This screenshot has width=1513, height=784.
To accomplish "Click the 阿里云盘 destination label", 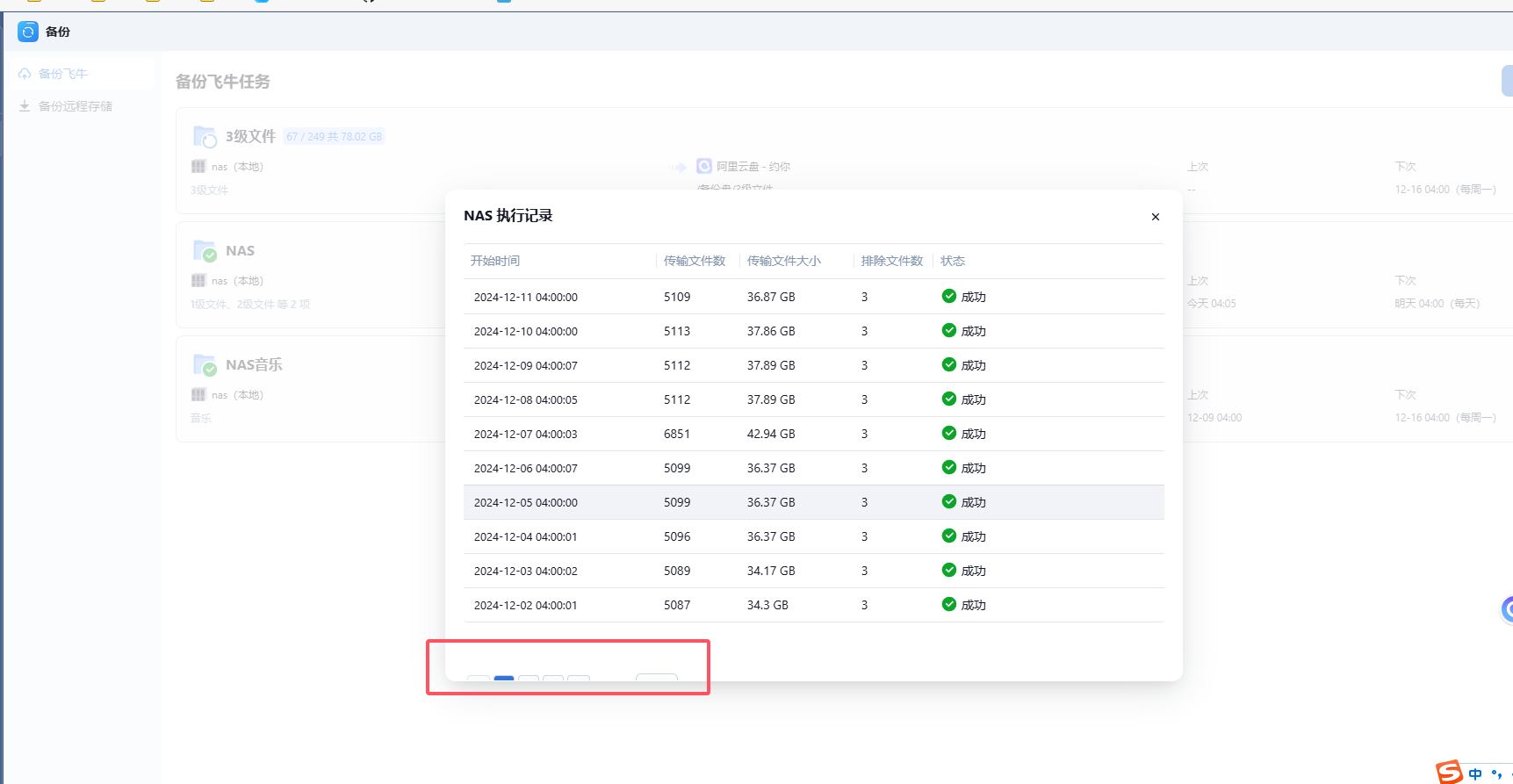I will pos(753,167).
